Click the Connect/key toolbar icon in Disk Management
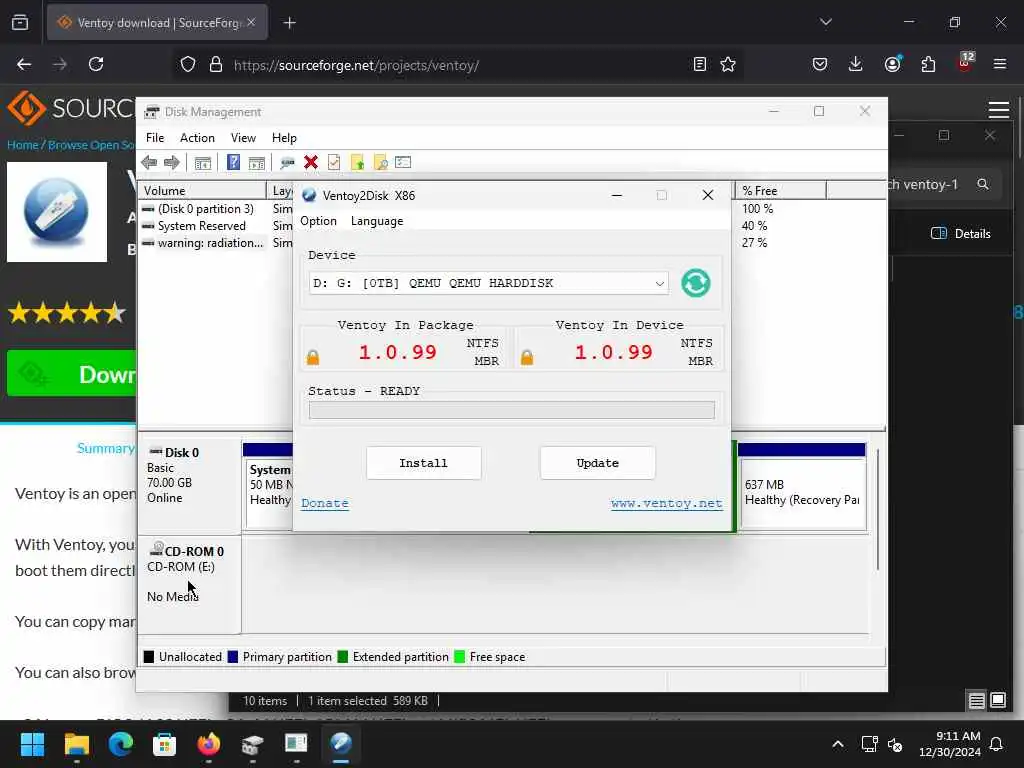1024x768 pixels. point(287,163)
